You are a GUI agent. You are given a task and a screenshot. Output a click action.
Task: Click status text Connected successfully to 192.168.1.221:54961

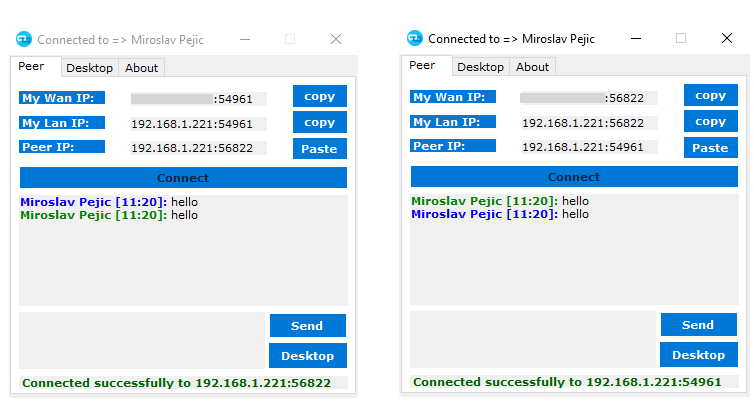pos(567,382)
